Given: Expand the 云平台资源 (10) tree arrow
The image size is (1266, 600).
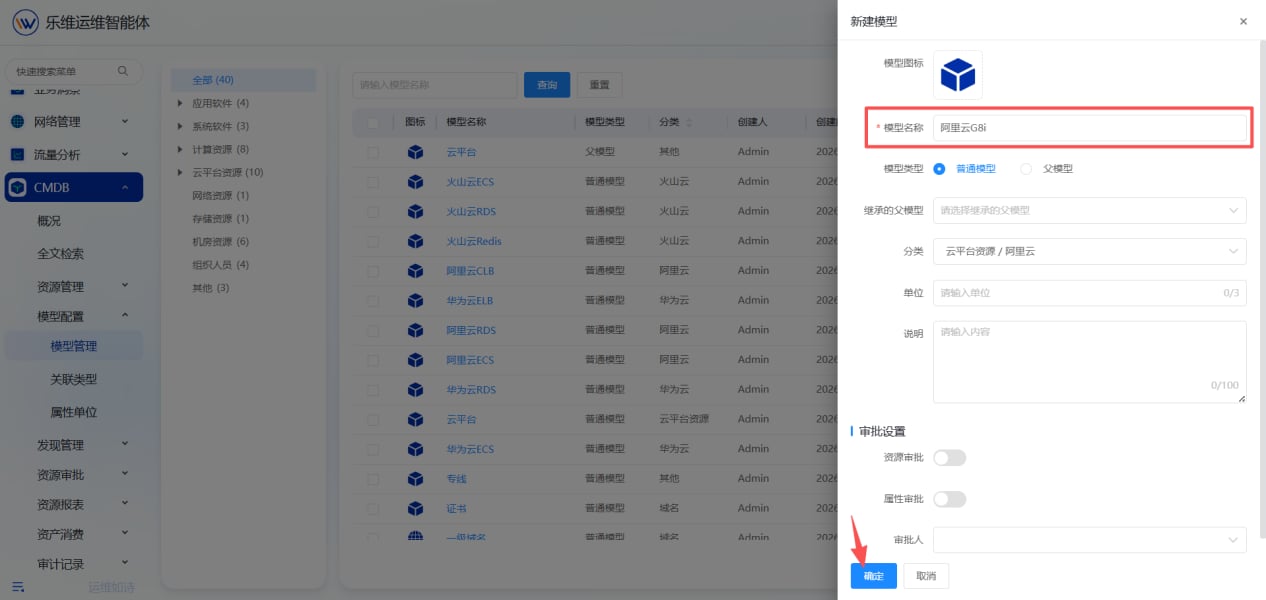Looking at the screenshot, I should click(180, 172).
